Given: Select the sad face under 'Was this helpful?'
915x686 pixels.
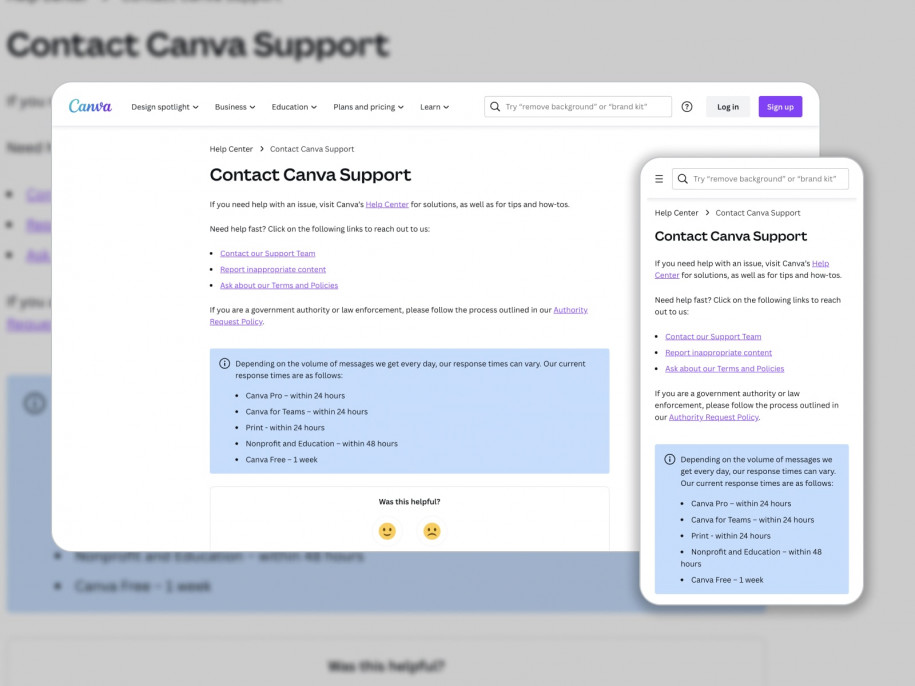Looking at the screenshot, I should coord(431,531).
